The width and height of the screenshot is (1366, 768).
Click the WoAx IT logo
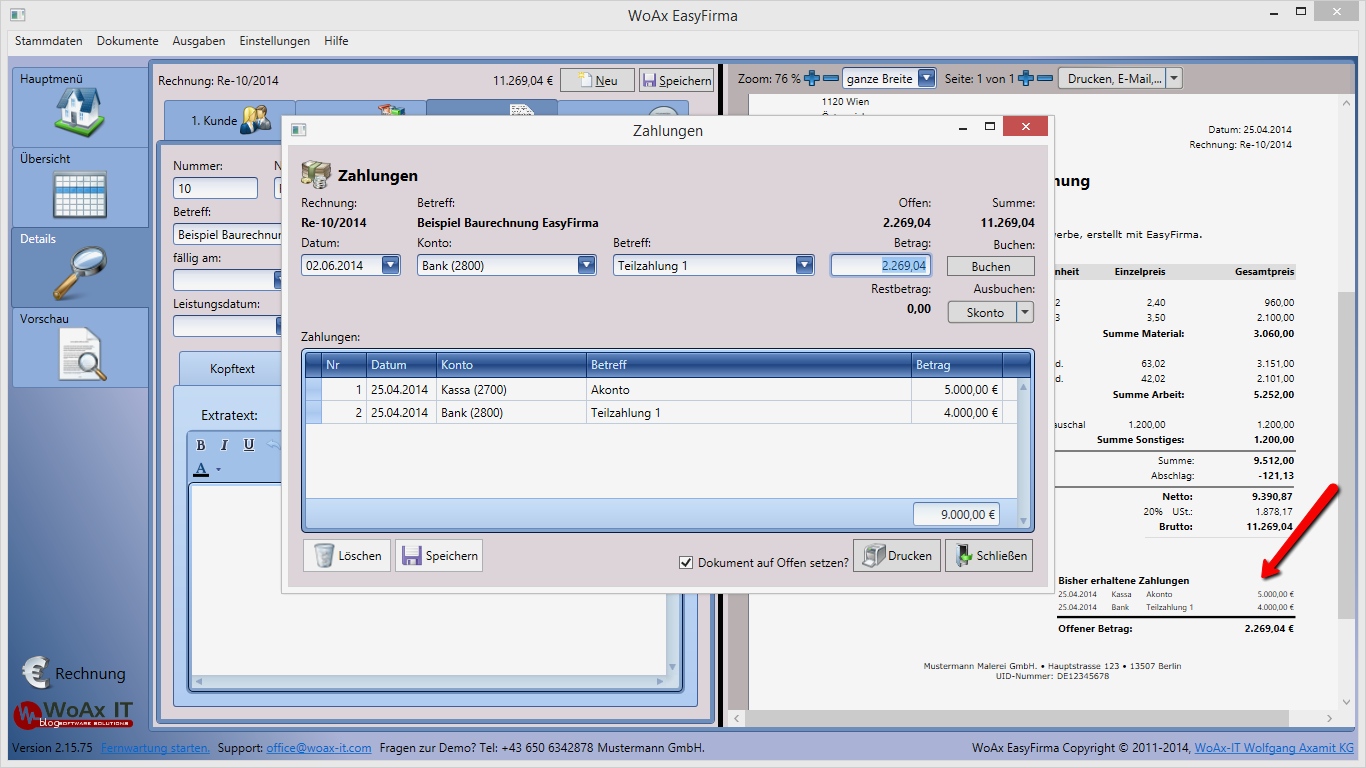[73, 714]
